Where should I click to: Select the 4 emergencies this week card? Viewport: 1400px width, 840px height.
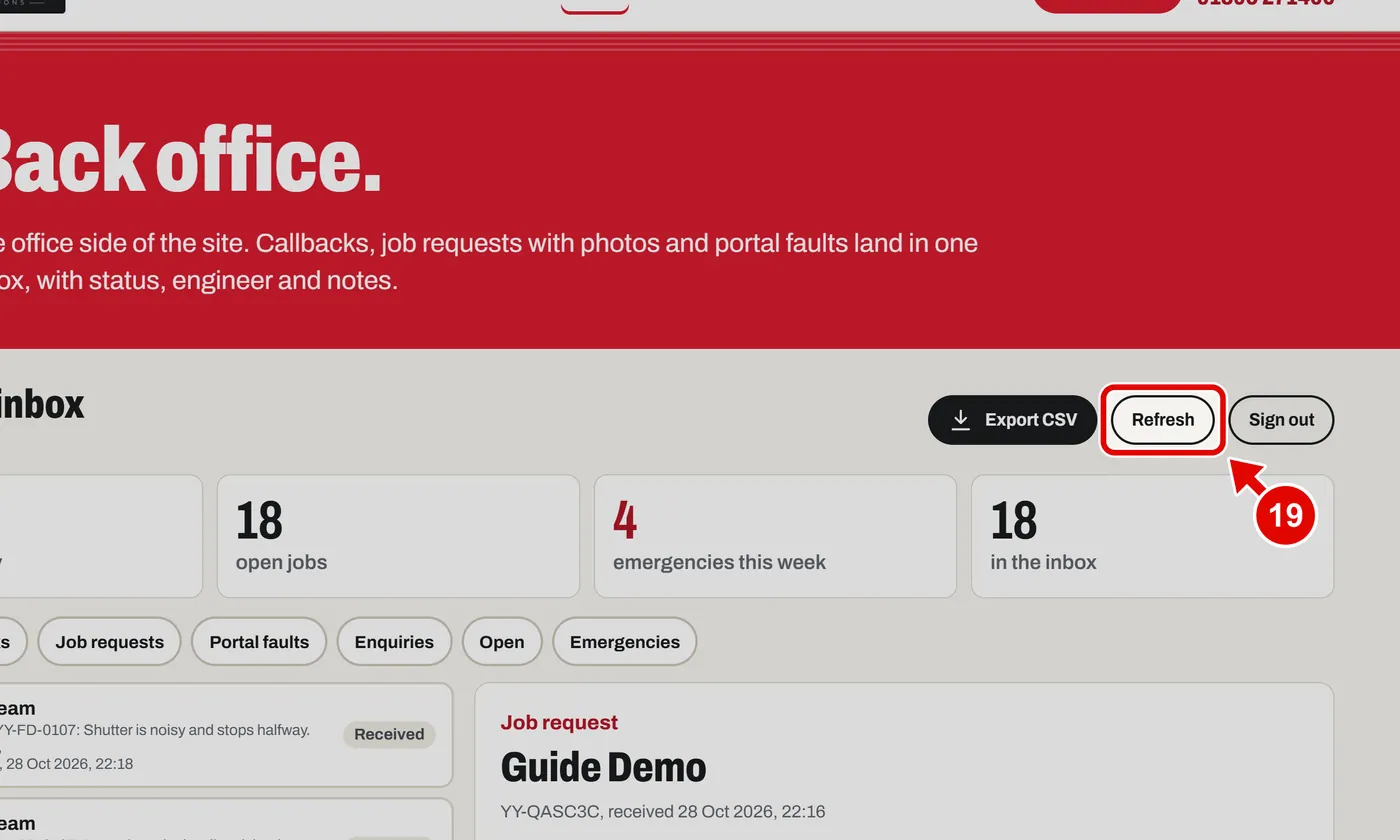775,536
